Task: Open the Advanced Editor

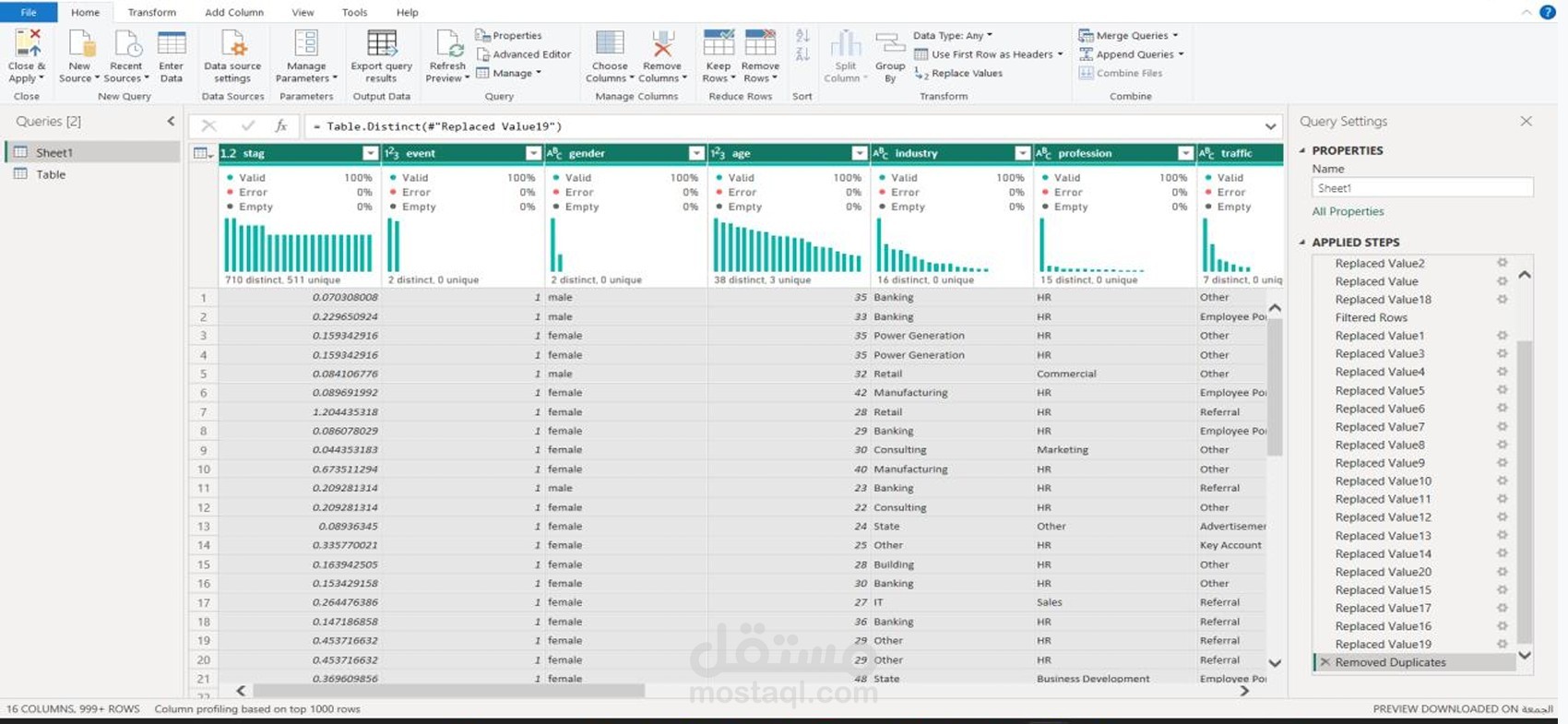Action: coord(524,54)
